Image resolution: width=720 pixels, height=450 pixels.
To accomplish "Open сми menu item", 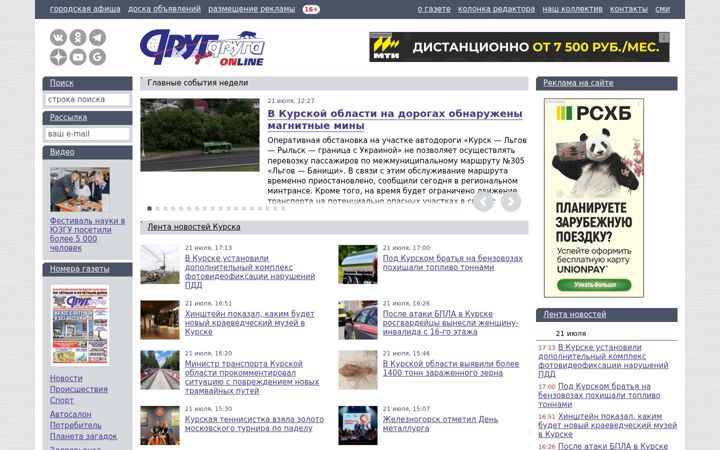I will [x=662, y=9].
